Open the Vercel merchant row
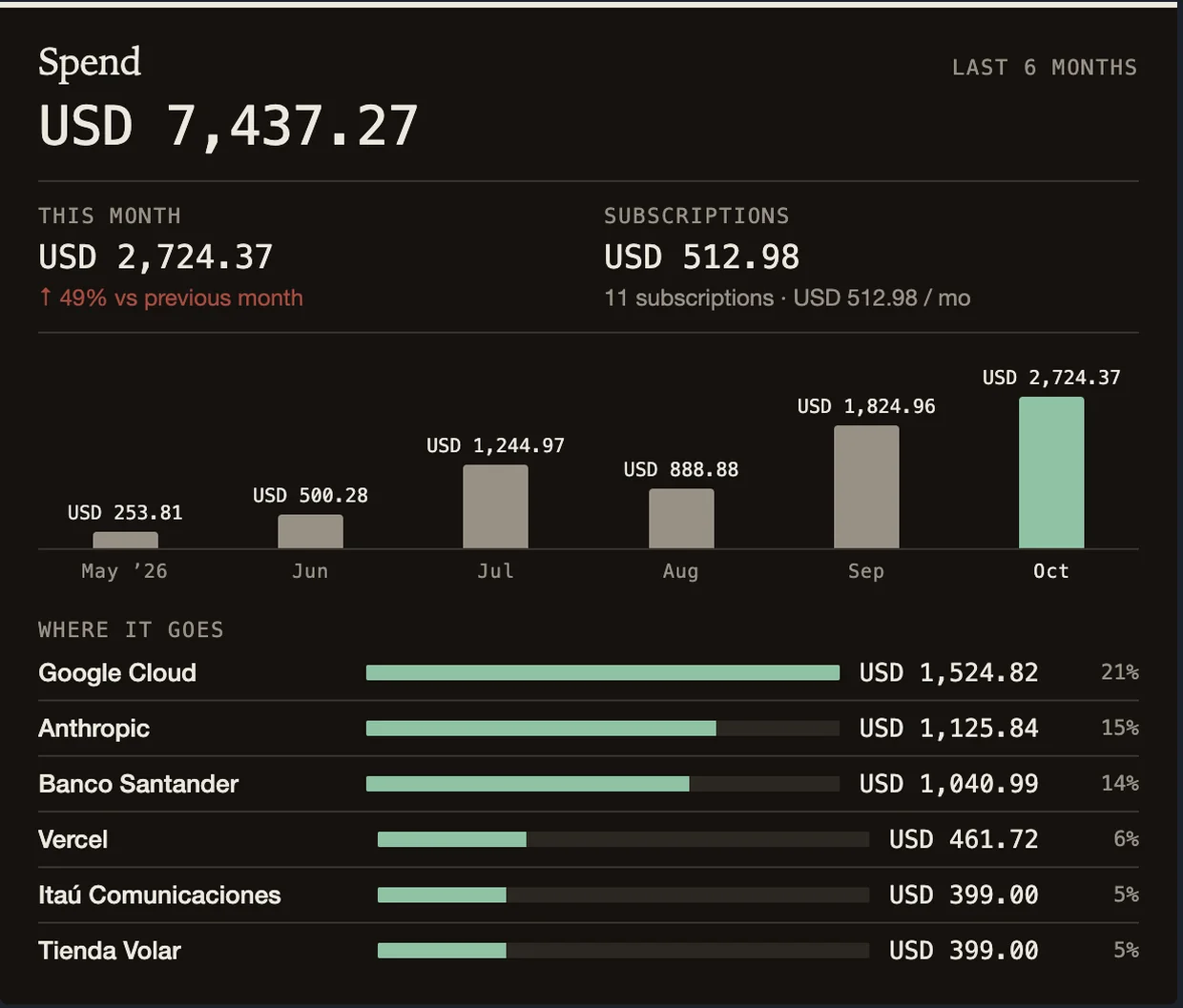Screen dimensions: 1183x1008 click(589, 839)
